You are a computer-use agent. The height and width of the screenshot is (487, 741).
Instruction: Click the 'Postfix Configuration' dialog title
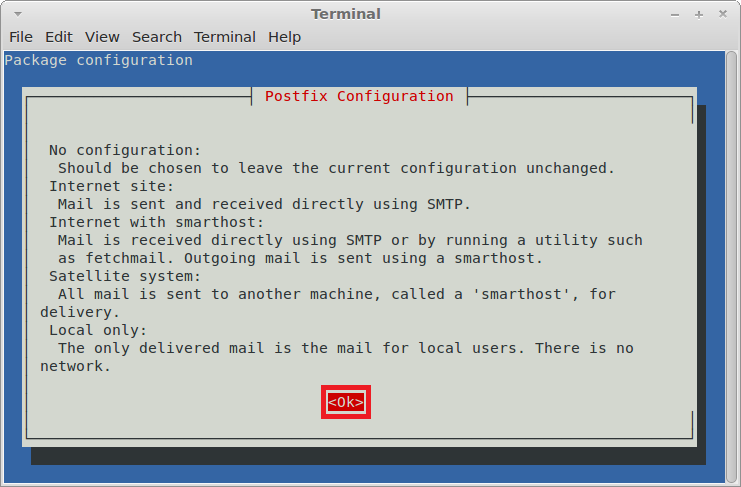pyautogui.click(x=359, y=96)
